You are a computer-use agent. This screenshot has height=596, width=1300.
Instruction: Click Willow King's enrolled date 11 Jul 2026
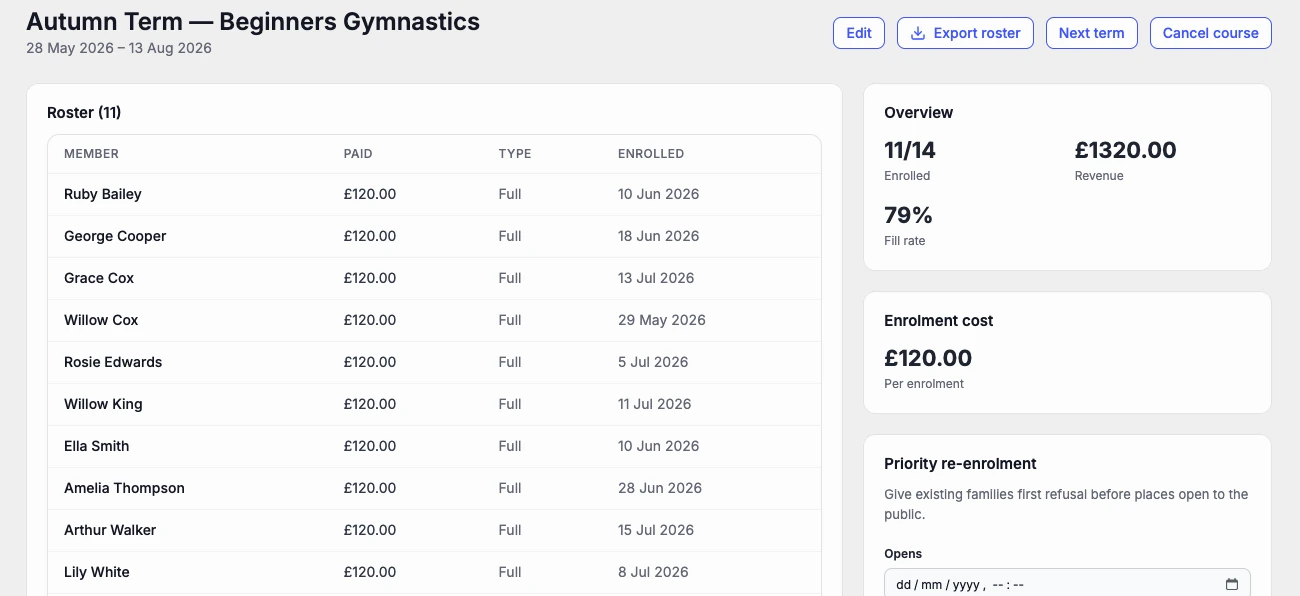point(655,404)
